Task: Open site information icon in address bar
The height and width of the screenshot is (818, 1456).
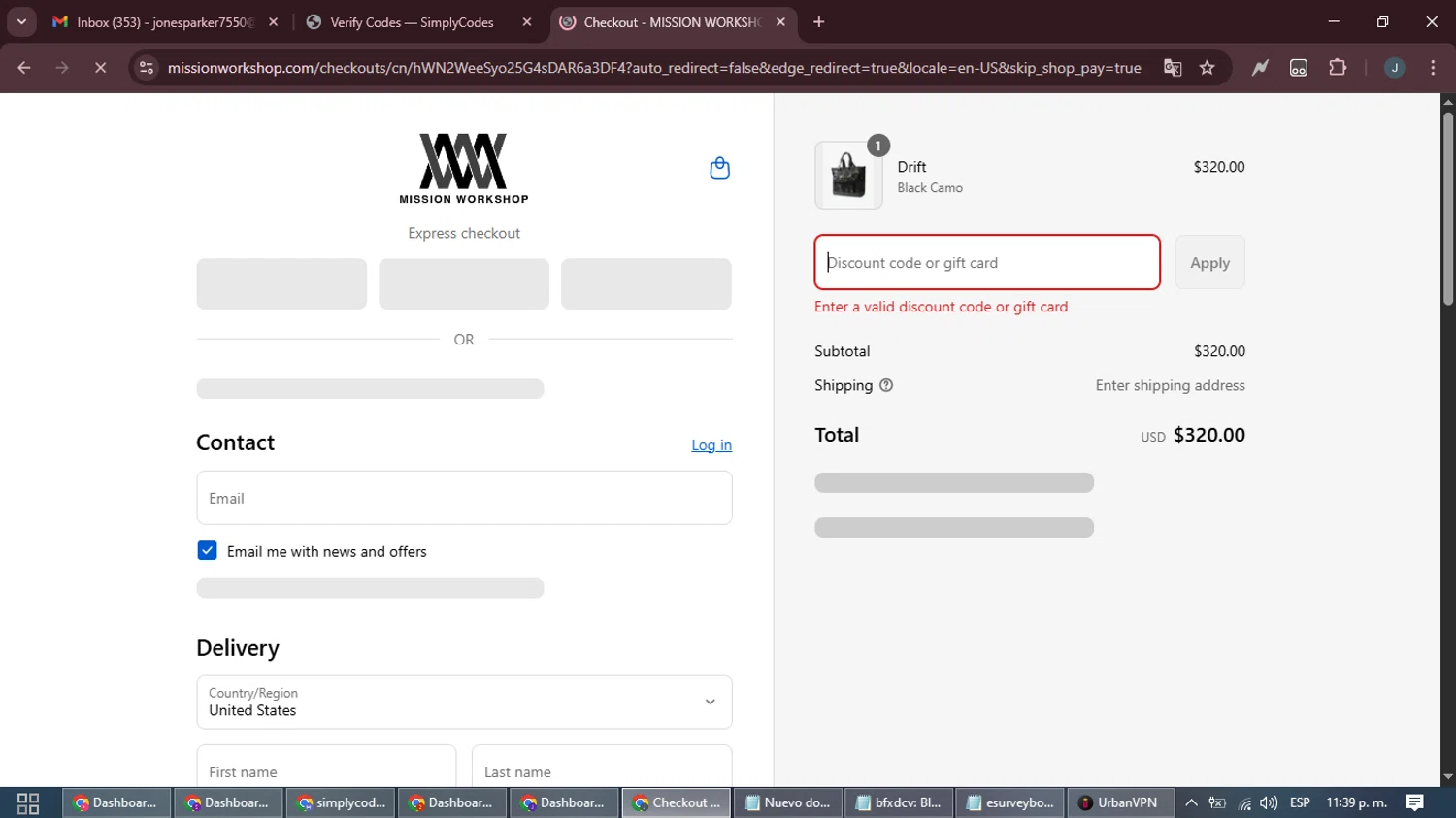Action: (x=146, y=67)
